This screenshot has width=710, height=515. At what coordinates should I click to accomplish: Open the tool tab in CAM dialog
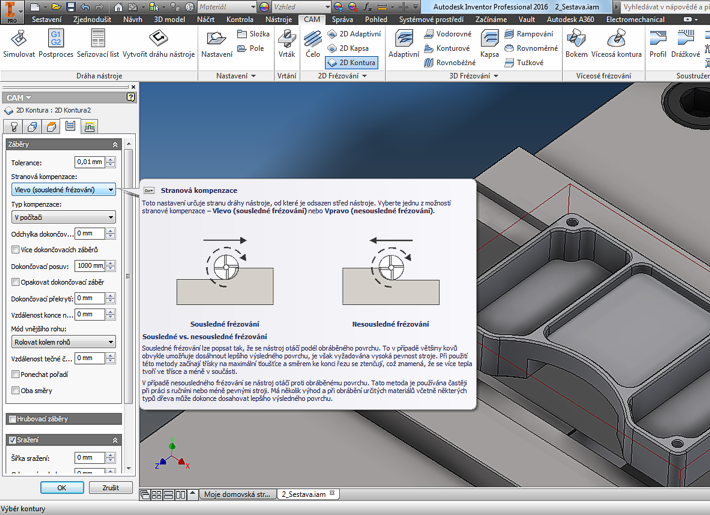click(x=14, y=127)
